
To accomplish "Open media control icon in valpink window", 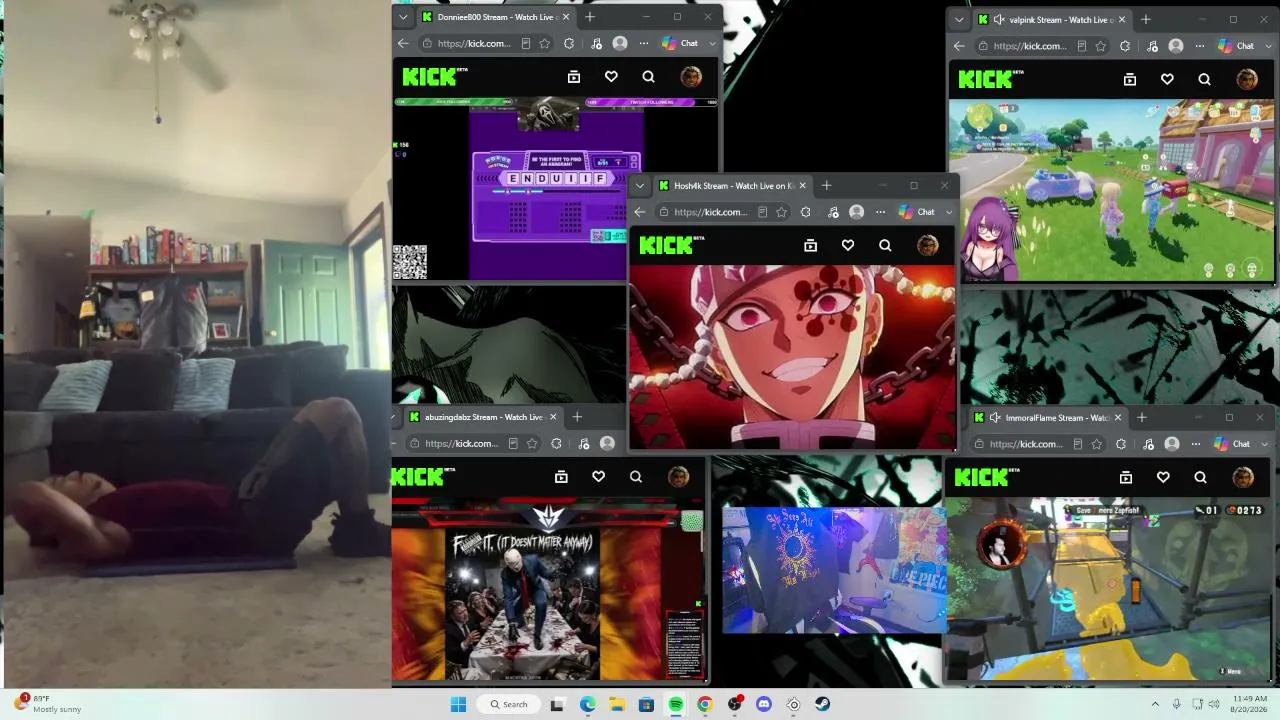I will [x=1152, y=46].
